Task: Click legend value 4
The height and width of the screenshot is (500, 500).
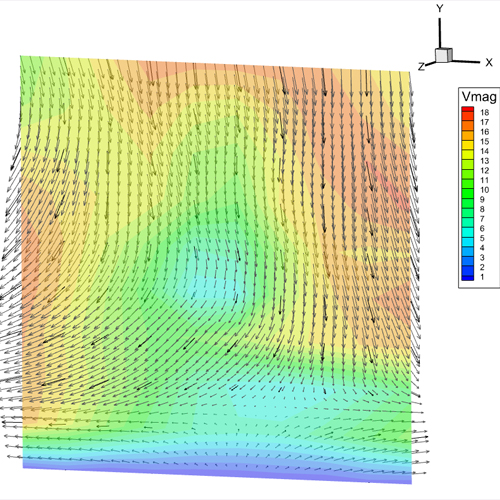Action: pyautogui.click(x=482, y=248)
